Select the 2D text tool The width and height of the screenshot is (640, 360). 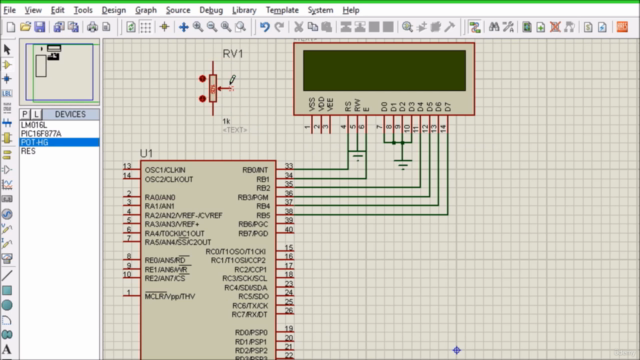(x=7, y=349)
